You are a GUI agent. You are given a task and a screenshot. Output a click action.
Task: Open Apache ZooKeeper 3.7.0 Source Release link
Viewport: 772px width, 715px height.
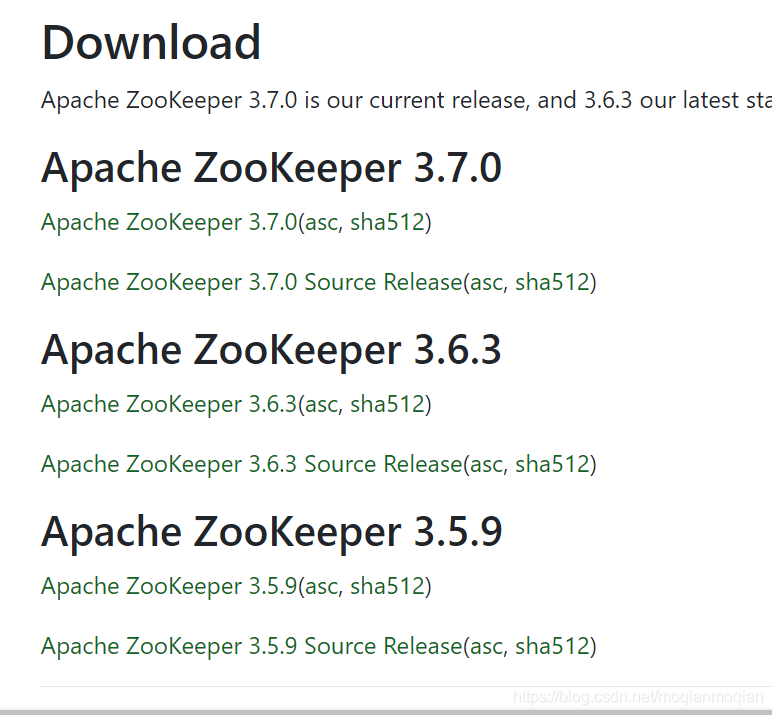click(252, 282)
